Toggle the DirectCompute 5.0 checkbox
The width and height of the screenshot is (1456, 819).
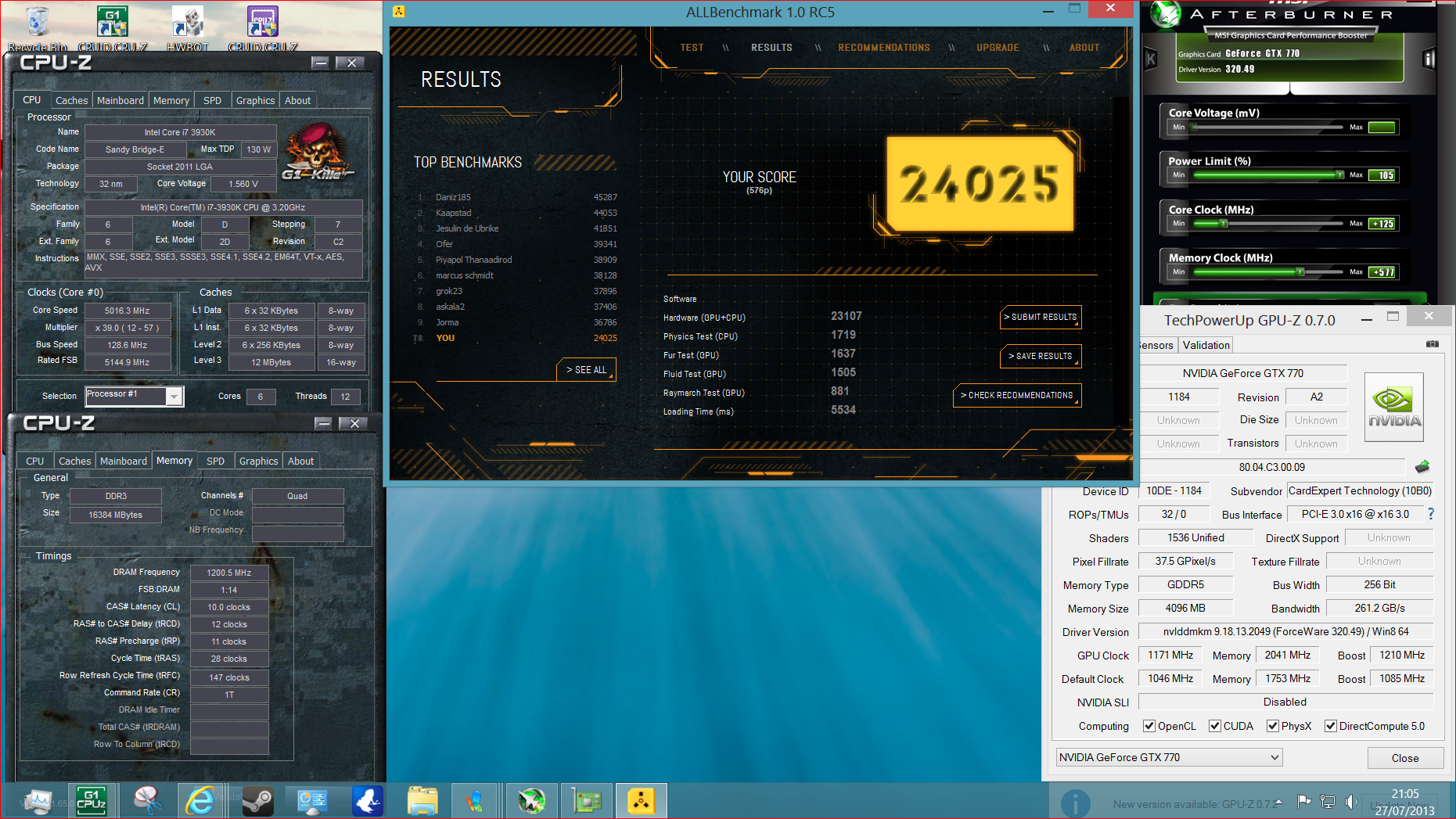point(1330,726)
